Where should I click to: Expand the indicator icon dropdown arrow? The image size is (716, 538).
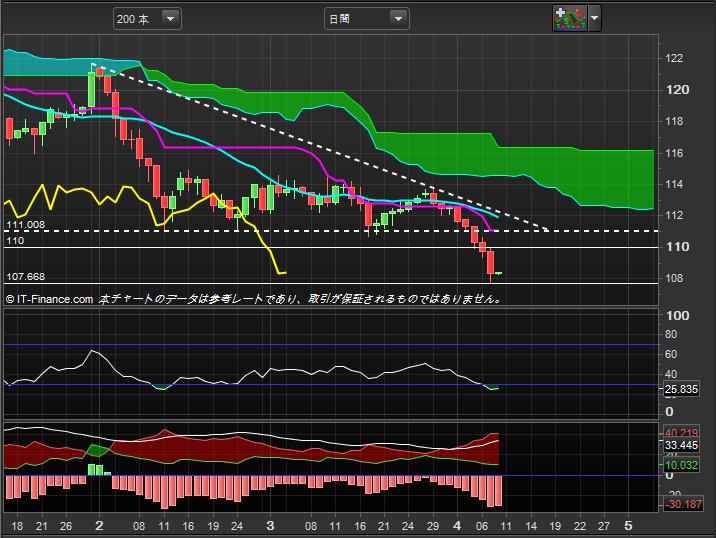pos(595,18)
